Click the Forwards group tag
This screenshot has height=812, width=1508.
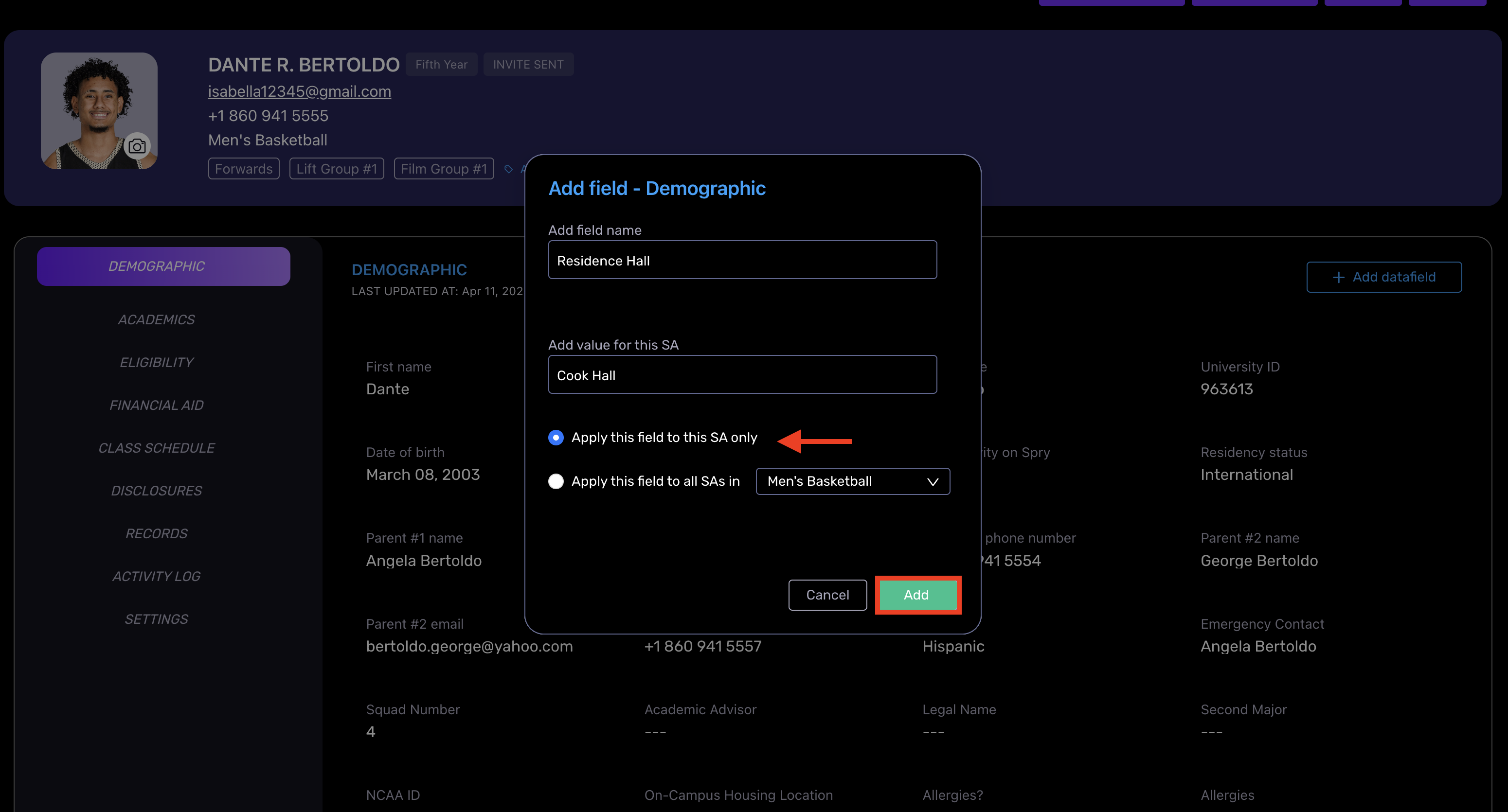coord(244,169)
